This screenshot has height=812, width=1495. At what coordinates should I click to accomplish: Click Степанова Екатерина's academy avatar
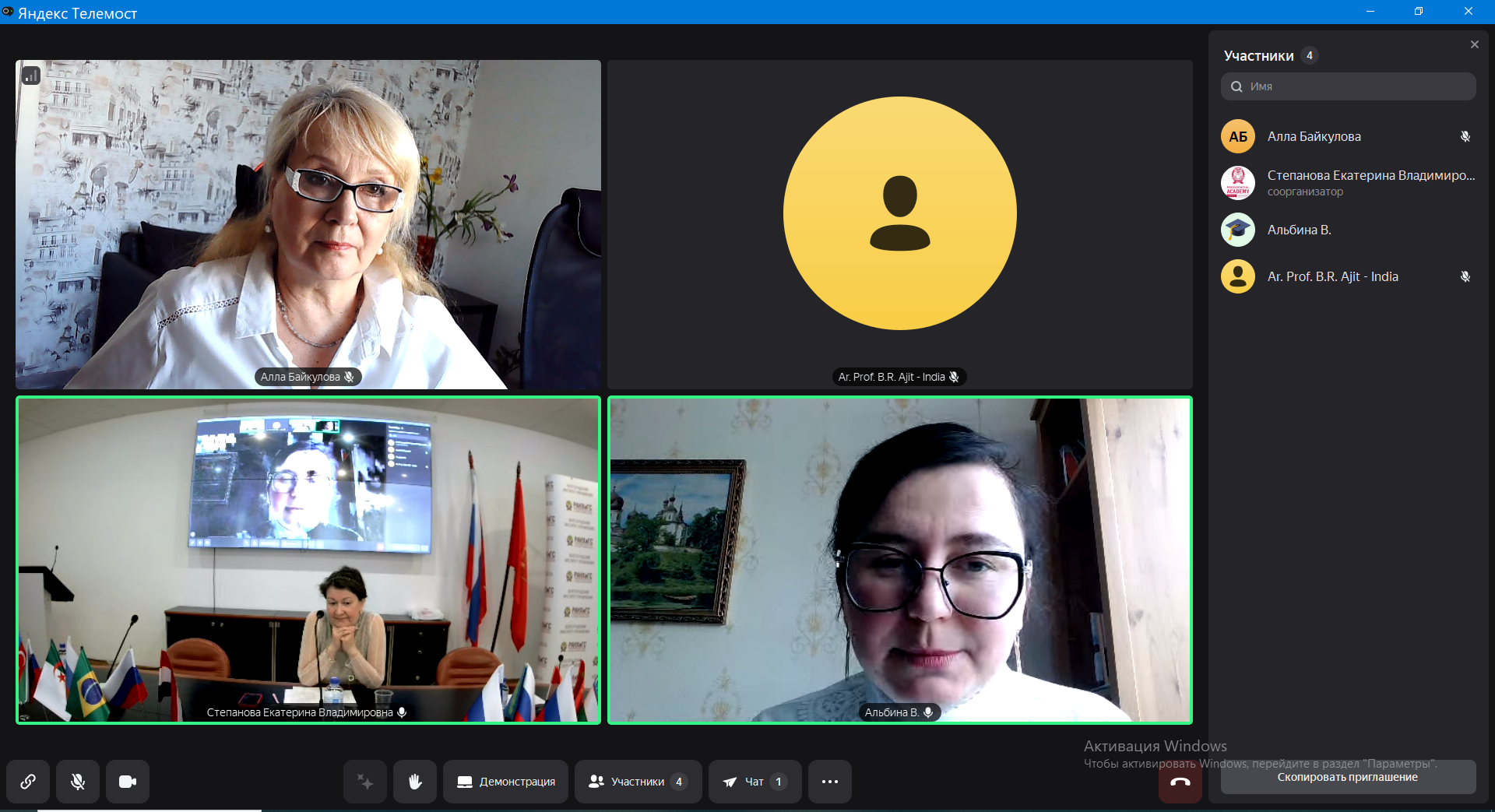1237,183
